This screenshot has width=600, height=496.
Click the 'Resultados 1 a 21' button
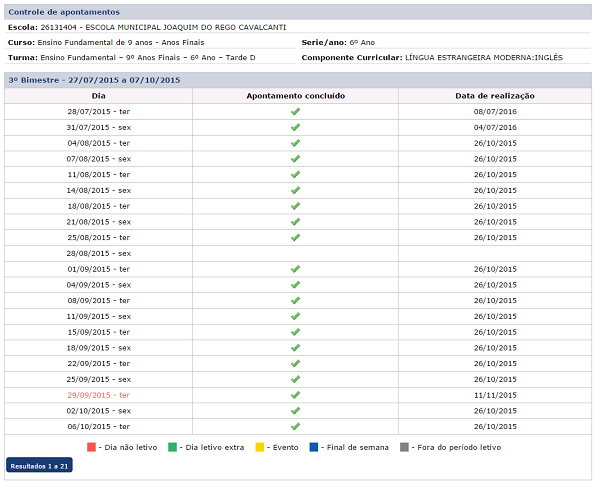coord(39,466)
